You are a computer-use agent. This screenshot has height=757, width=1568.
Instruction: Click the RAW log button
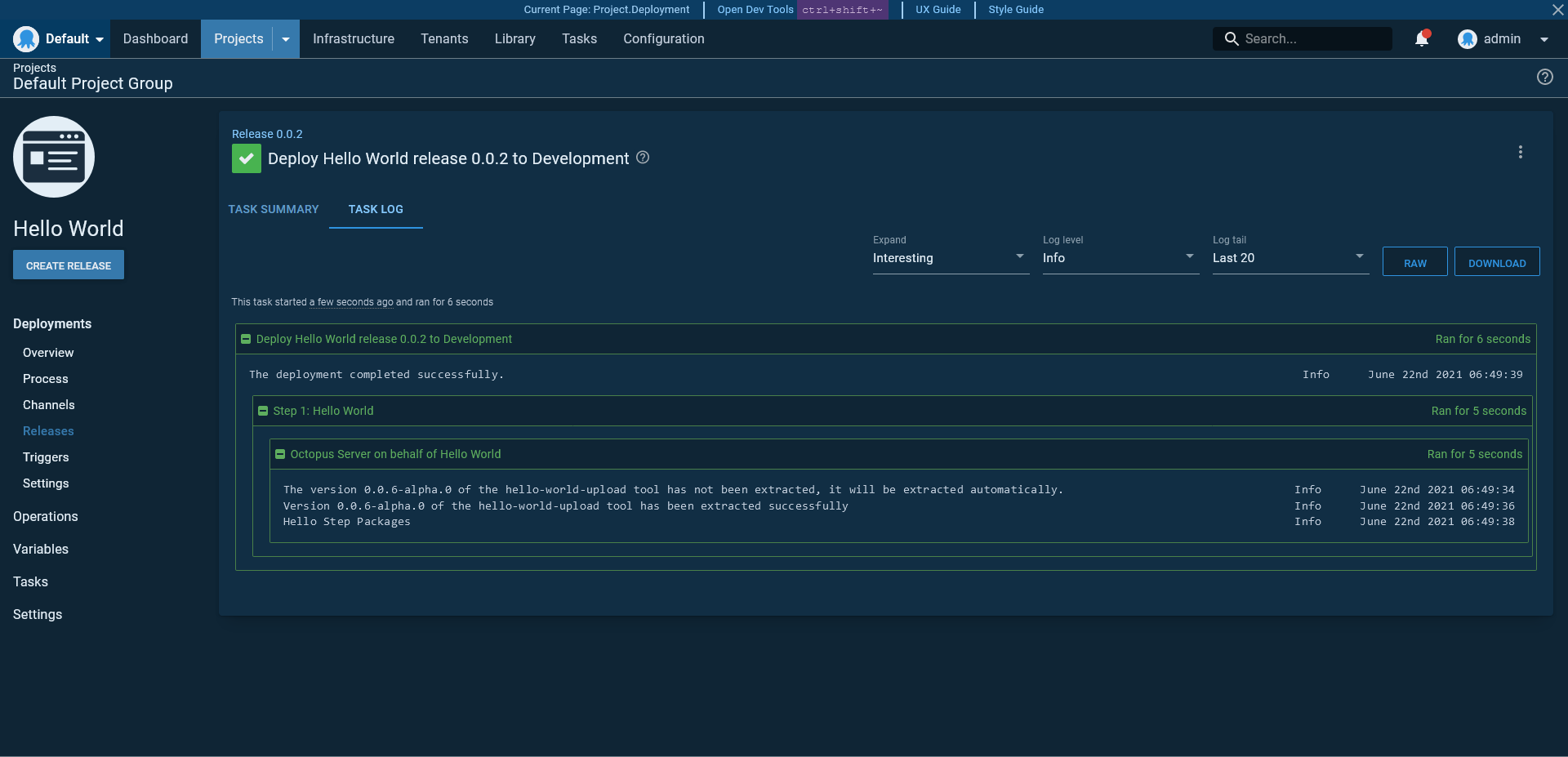(1415, 261)
